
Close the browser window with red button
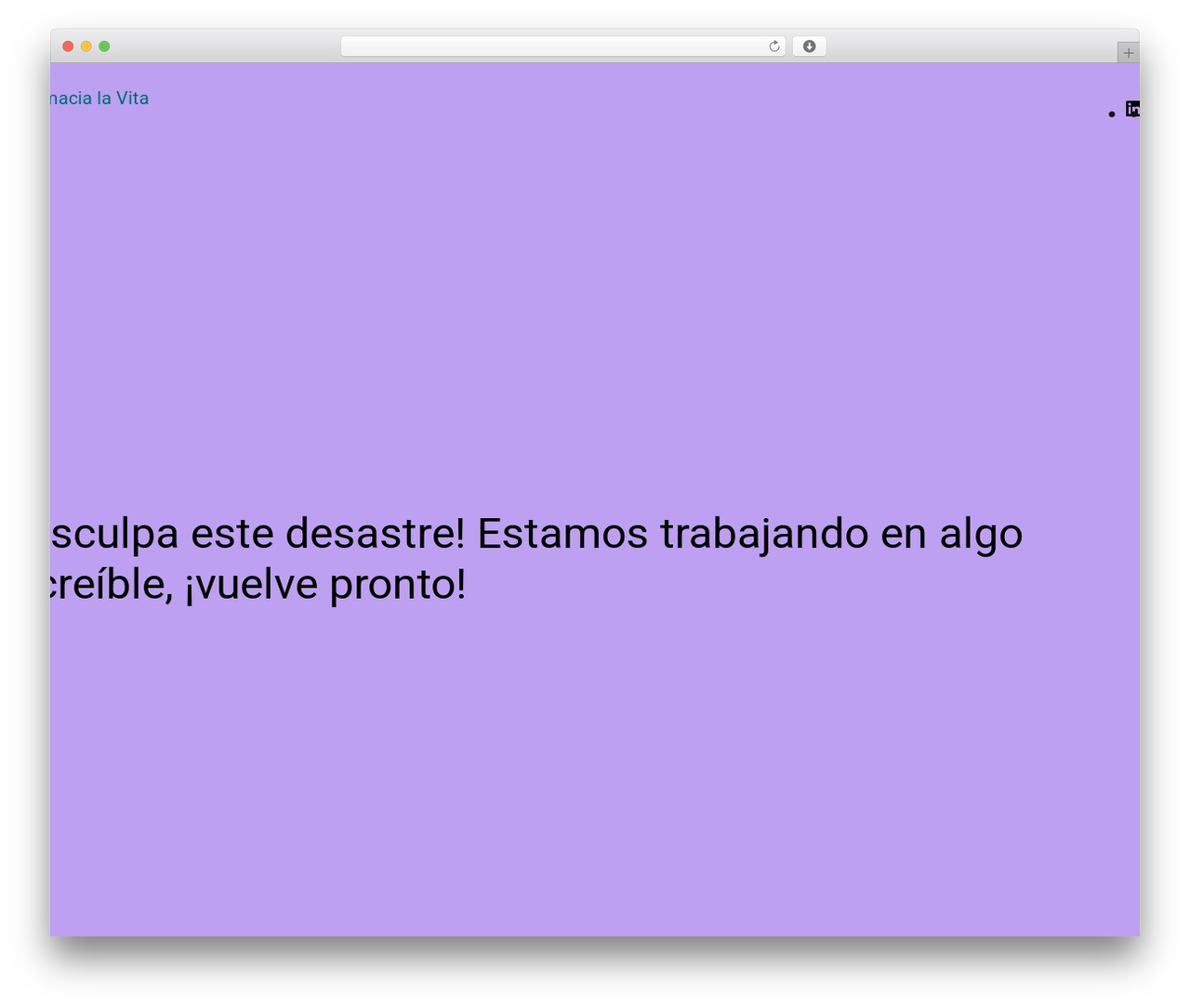68,46
